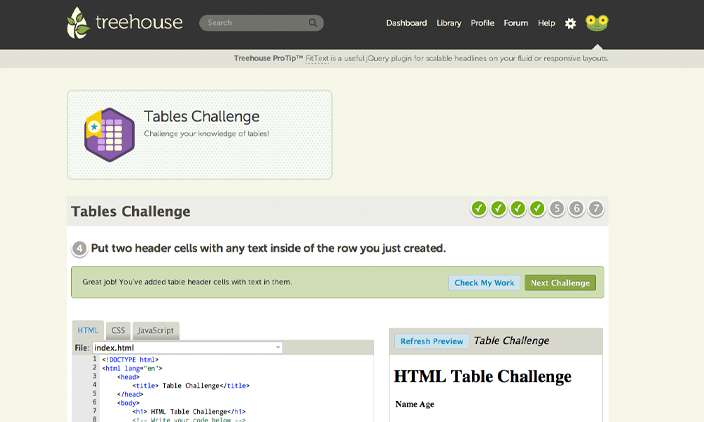The width and height of the screenshot is (704, 422).
Task: Jump to challenge step 7
Action: 596,209
